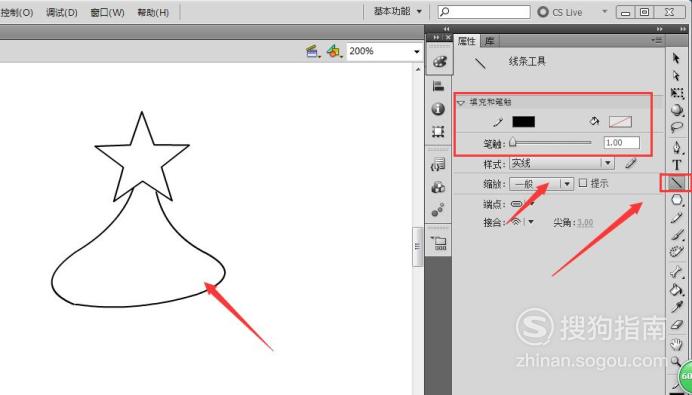Edit stroke style with pencil icon

(631, 164)
